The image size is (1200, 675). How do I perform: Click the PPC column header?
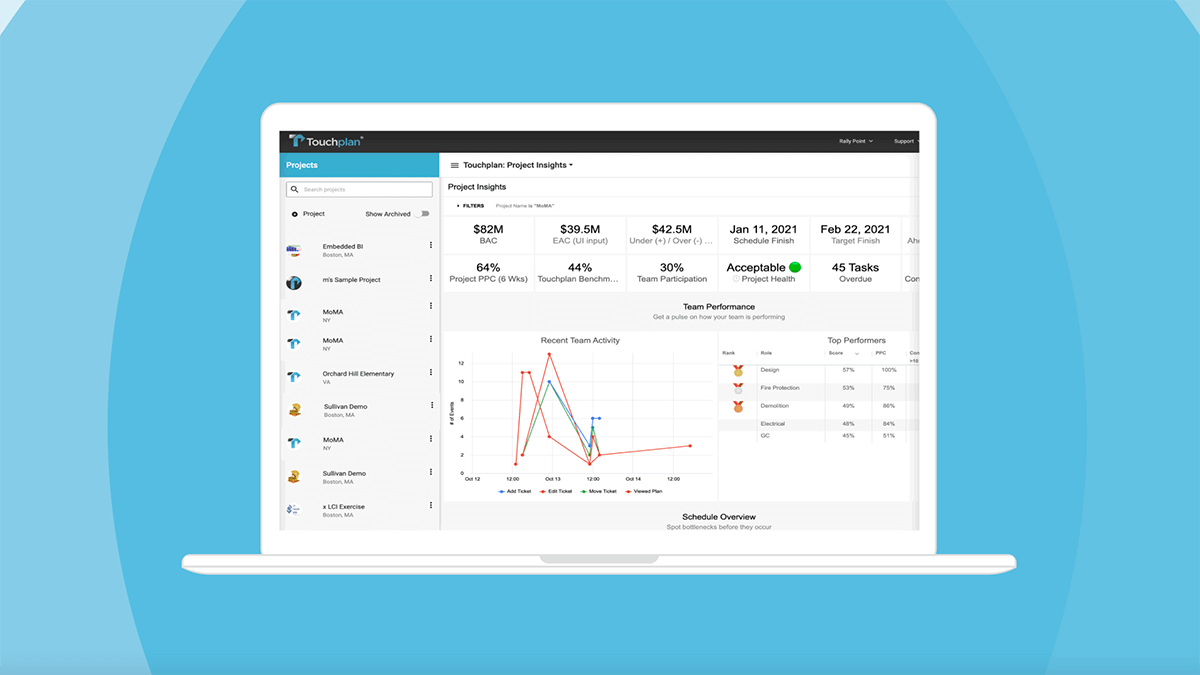[x=881, y=353]
